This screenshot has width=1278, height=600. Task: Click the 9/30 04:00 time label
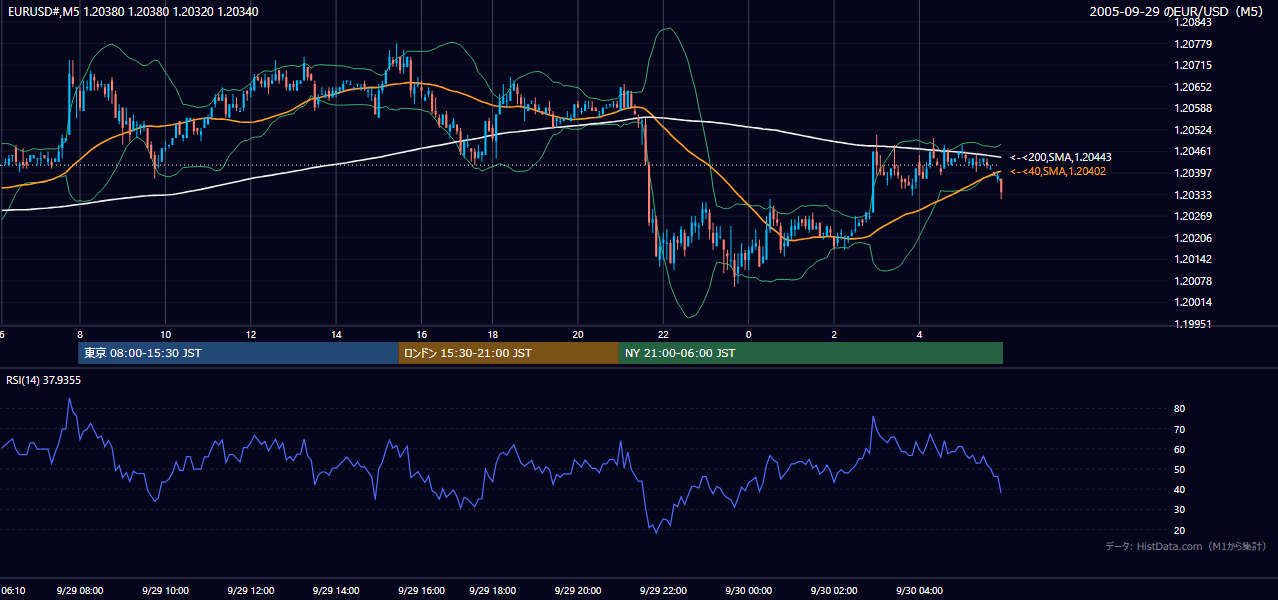coord(919,590)
